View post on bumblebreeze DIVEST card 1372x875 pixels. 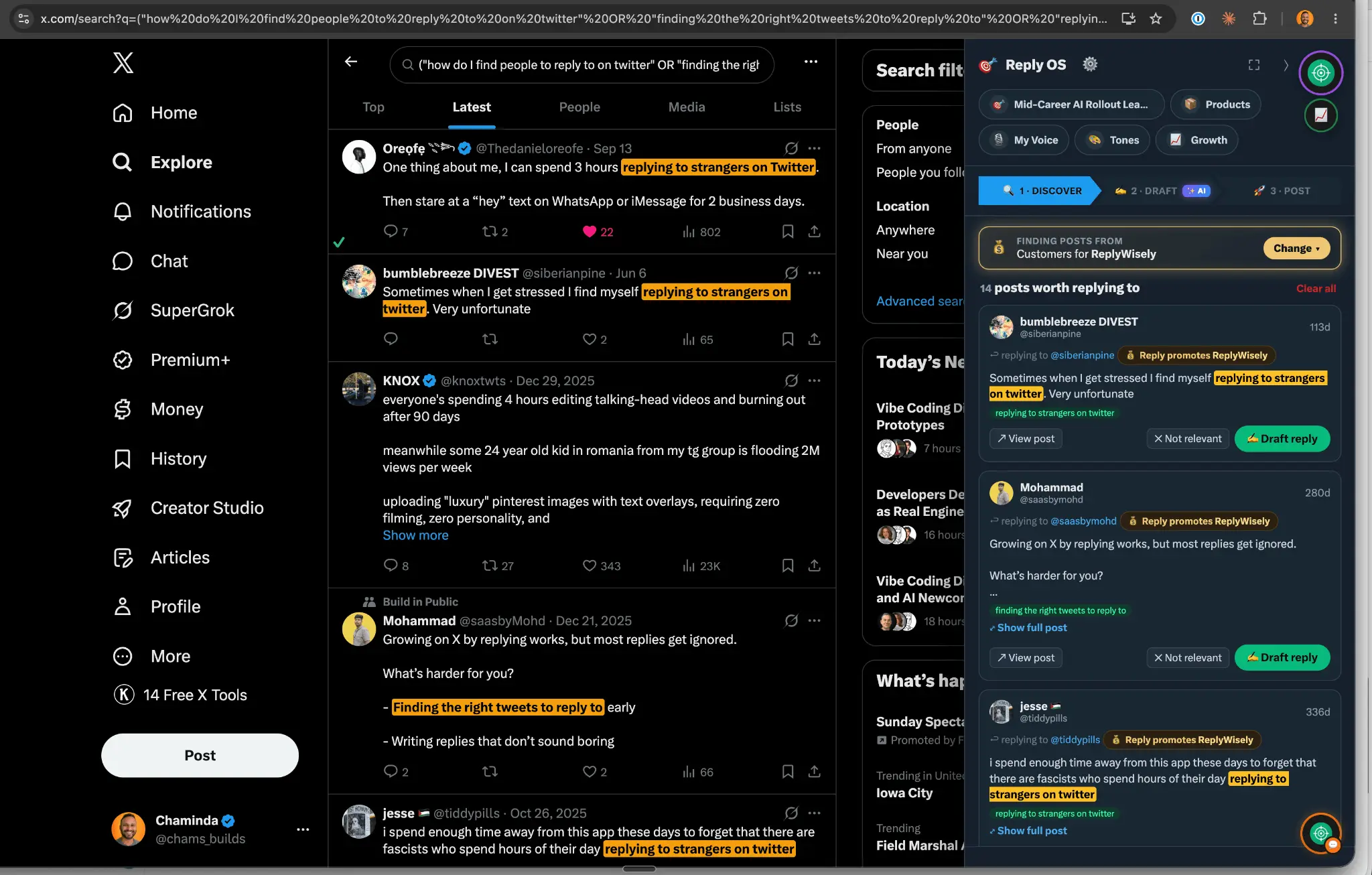(1026, 439)
